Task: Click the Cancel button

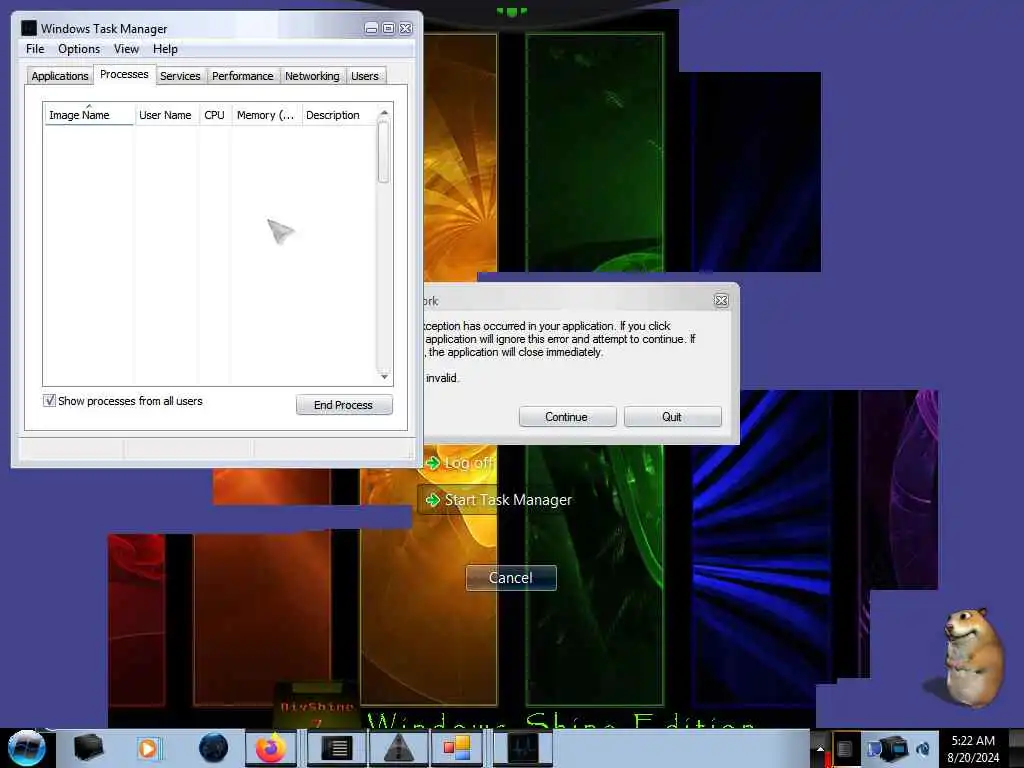Action: click(x=511, y=578)
